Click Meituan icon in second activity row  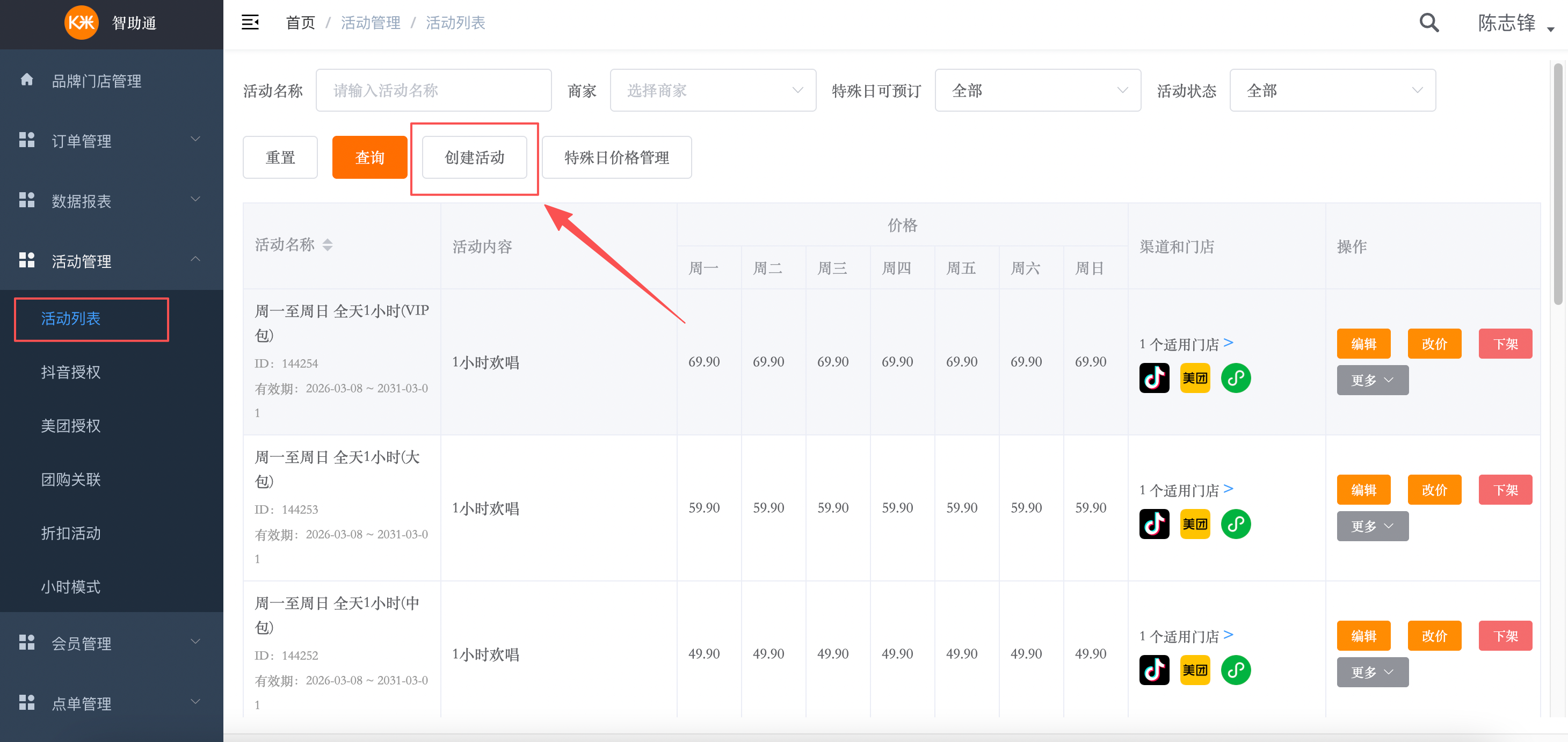pos(1194,524)
